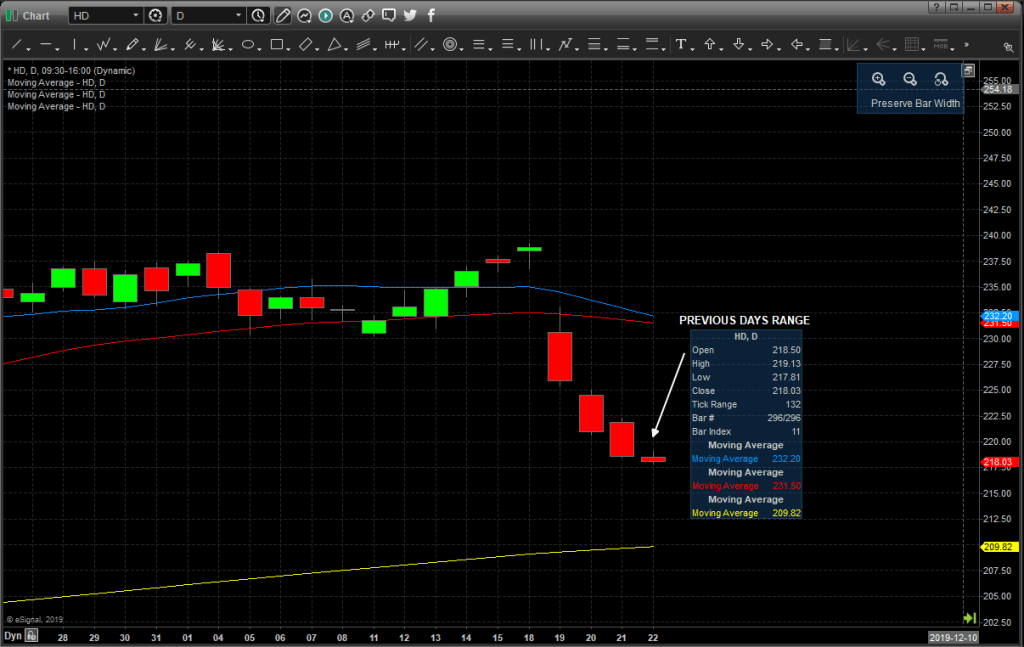Viewport: 1024px width, 647px height.
Task: Select the trend line drawing tool
Action: pos(17,45)
